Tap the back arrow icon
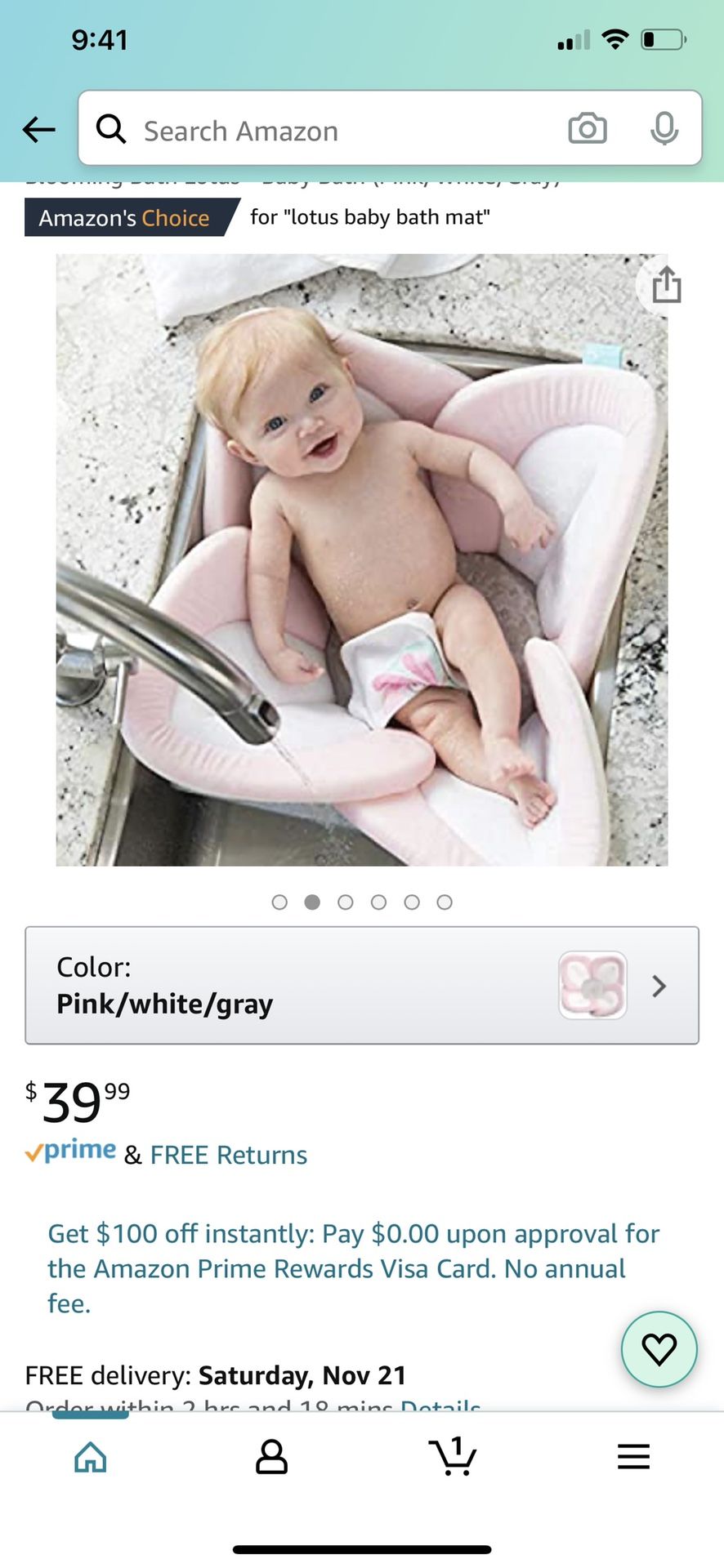The image size is (724, 1568). [39, 129]
